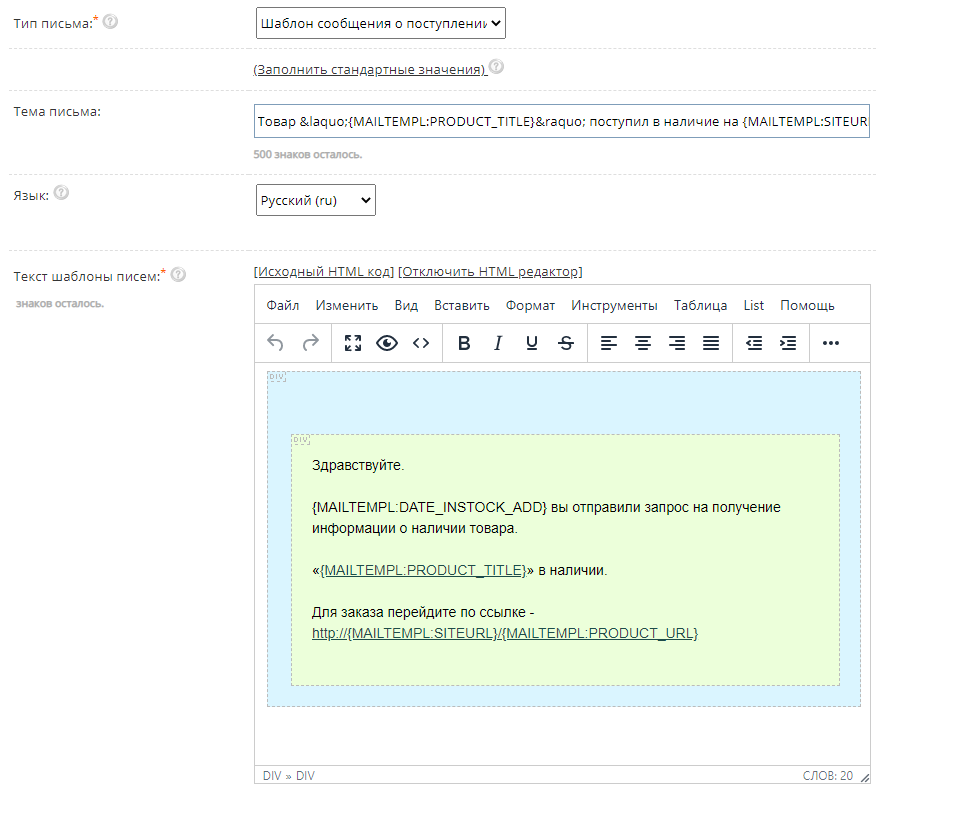Click the Preview eye icon
Screen dimensions: 953x821
coord(387,343)
